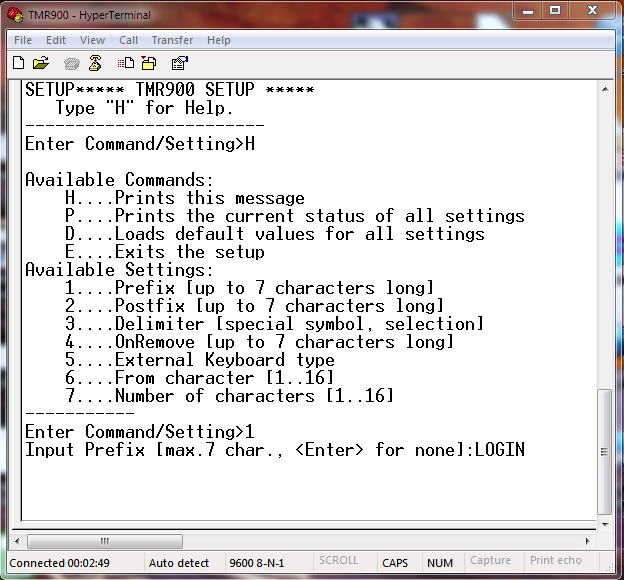Click the 'D....Loads default values' line
Viewport: 624px width, 580px height.
tap(275, 234)
